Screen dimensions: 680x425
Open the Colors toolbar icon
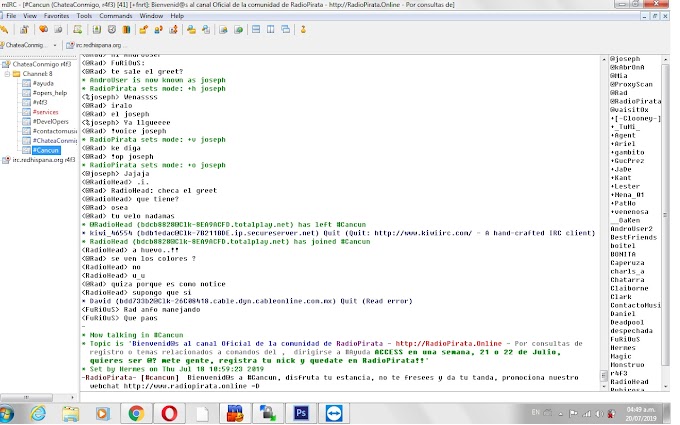tap(126, 29)
